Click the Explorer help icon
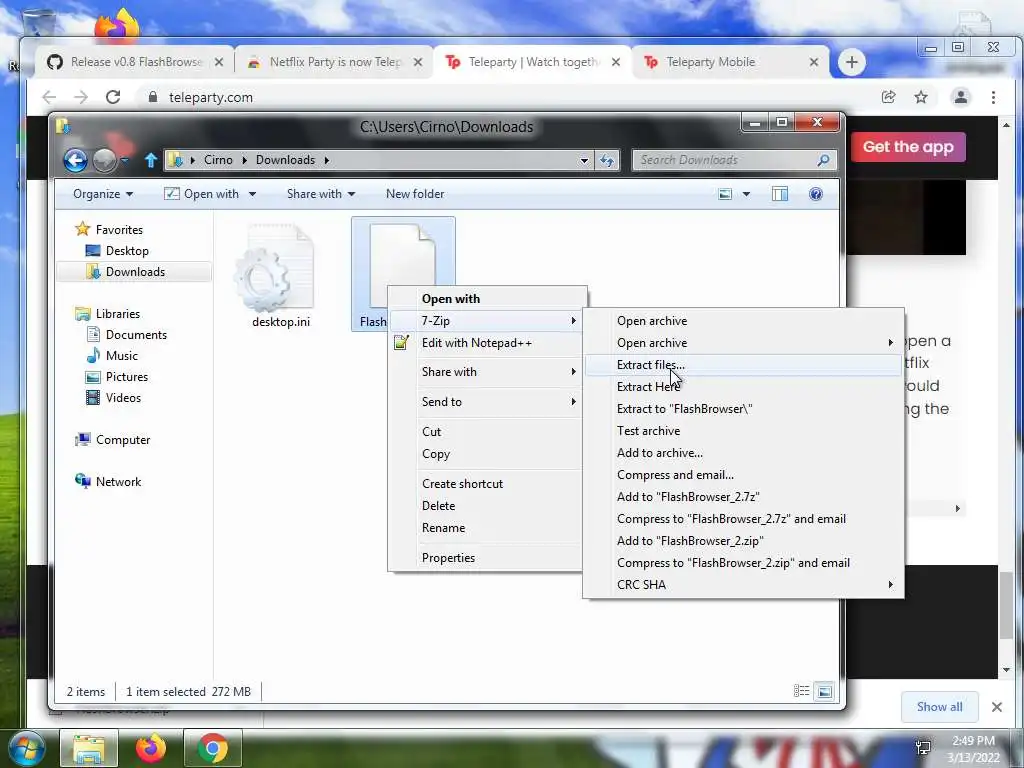The image size is (1024, 768). pos(816,194)
